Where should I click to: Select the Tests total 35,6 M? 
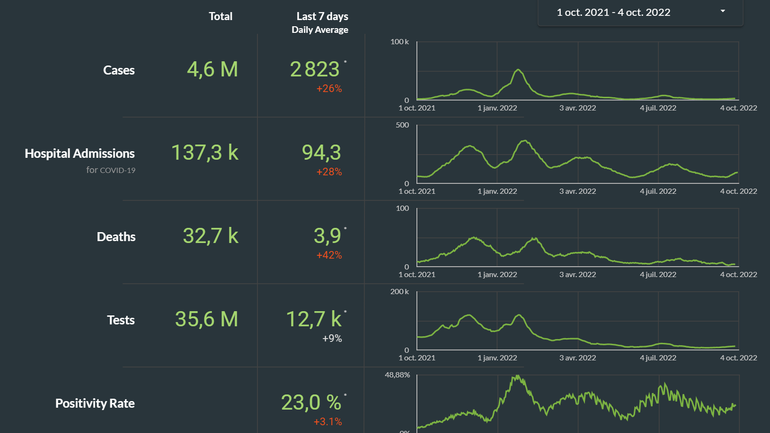[x=212, y=319]
